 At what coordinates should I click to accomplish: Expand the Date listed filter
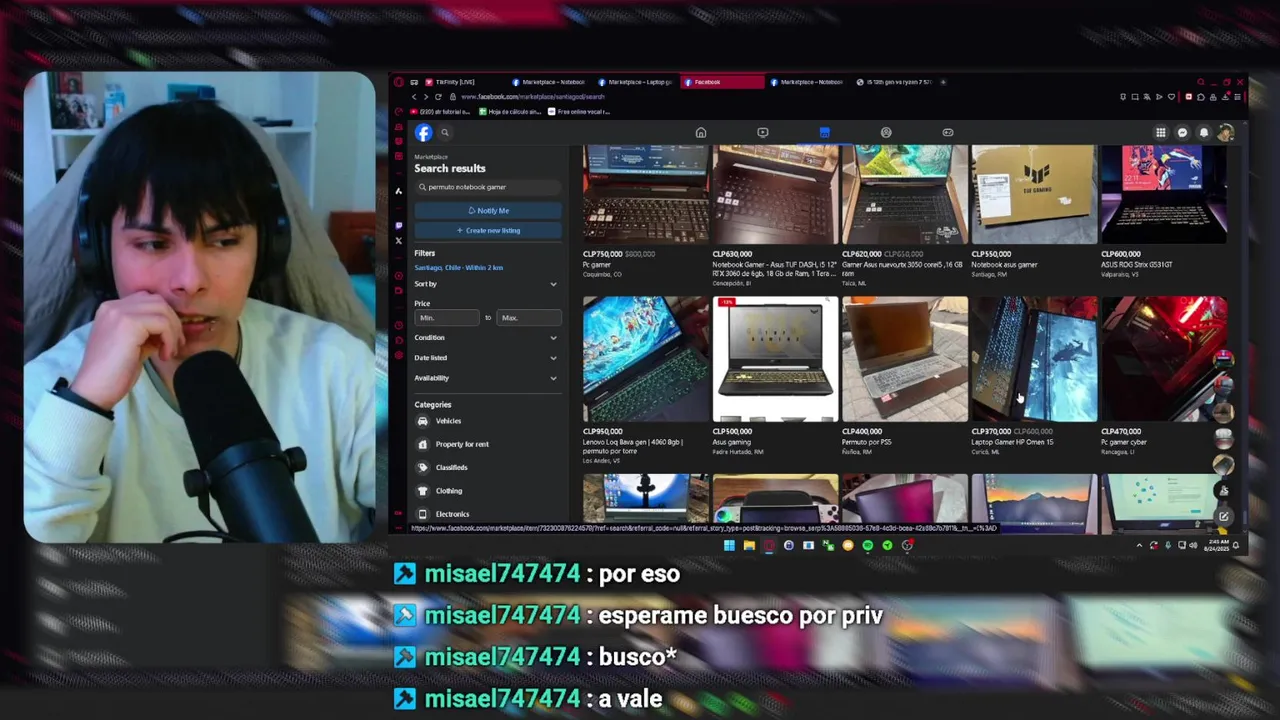pos(487,358)
